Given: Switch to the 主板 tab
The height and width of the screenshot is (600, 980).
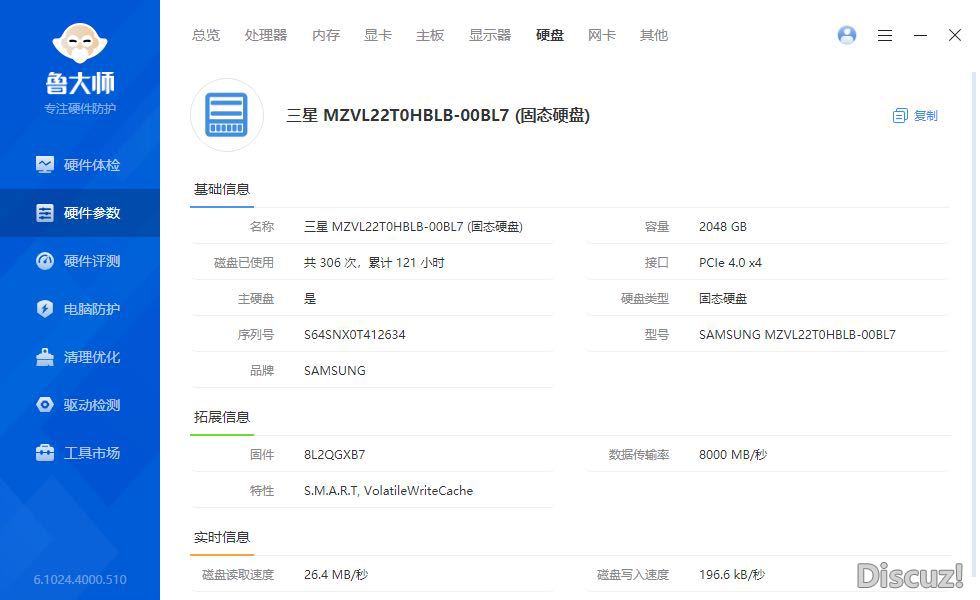Looking at the screenshot, I should pos(430,35).
